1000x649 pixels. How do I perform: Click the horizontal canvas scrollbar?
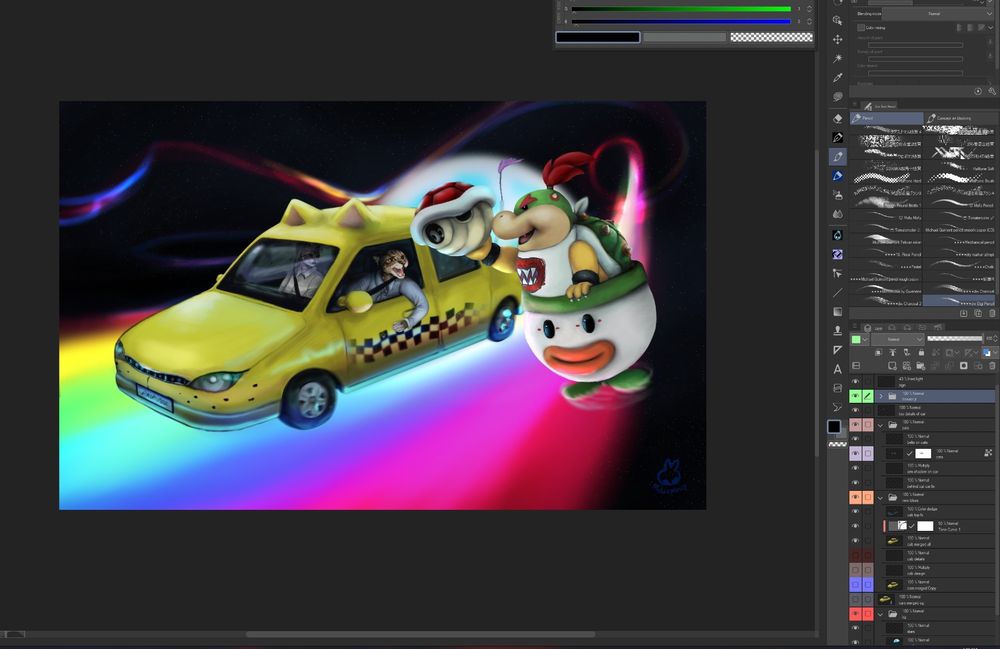(x=420, y=634)
